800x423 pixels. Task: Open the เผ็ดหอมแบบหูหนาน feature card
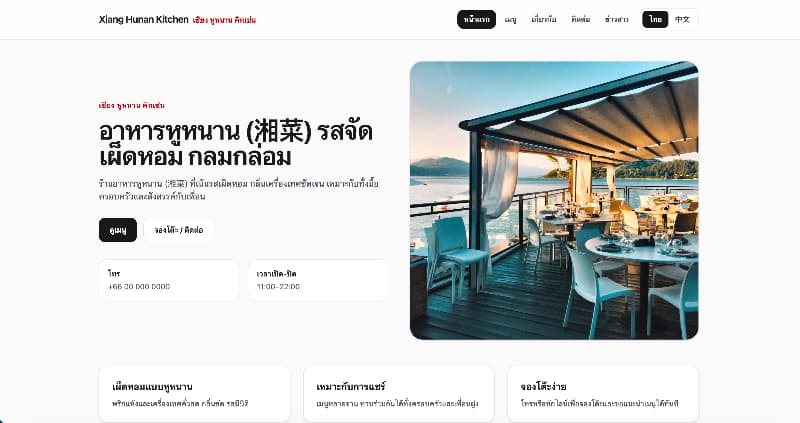pos(194,393)
